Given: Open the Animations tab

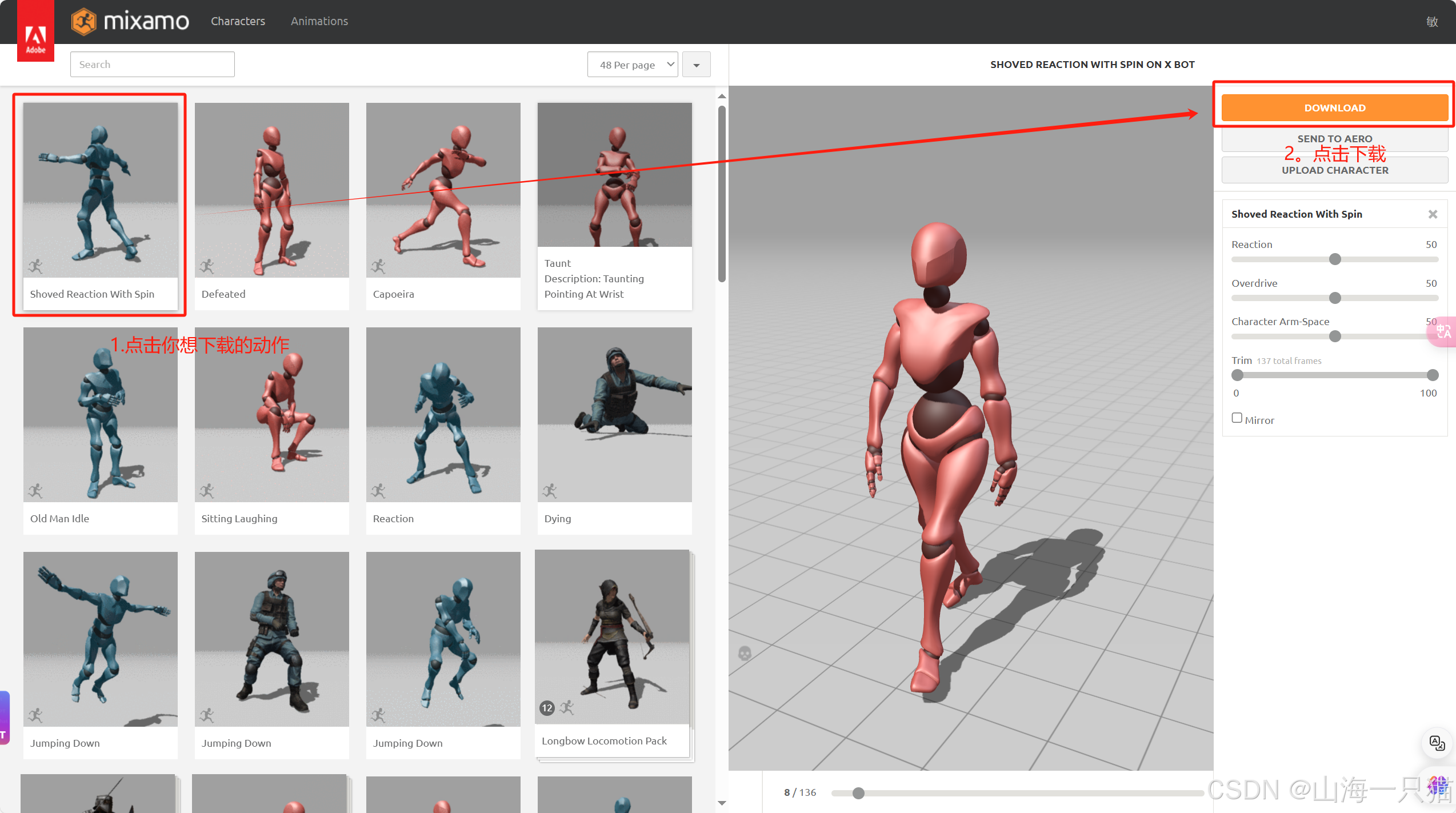Looking at the screenshot, I should click(319, 21).
